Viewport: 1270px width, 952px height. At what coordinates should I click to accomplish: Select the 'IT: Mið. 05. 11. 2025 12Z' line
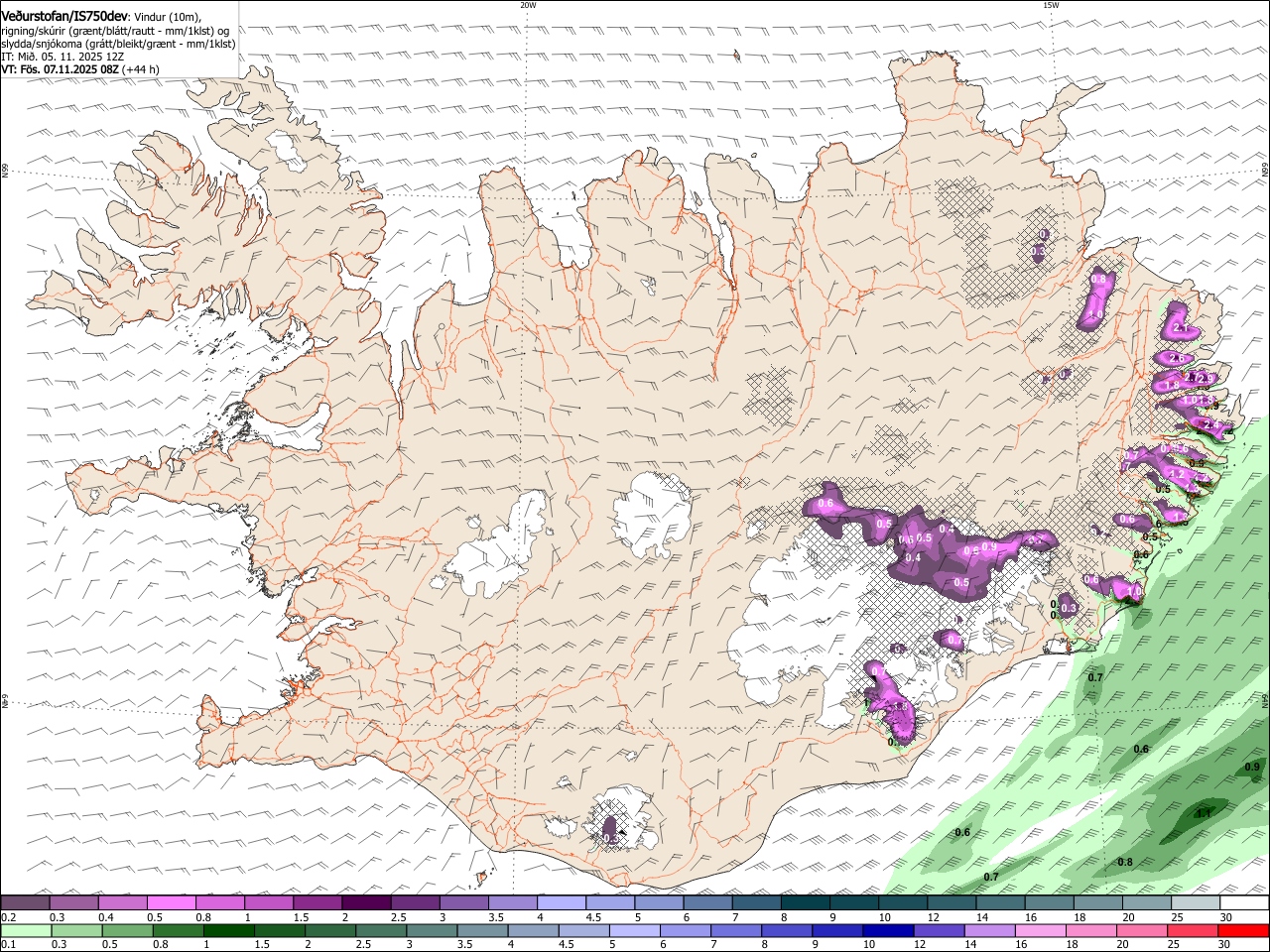63,57
